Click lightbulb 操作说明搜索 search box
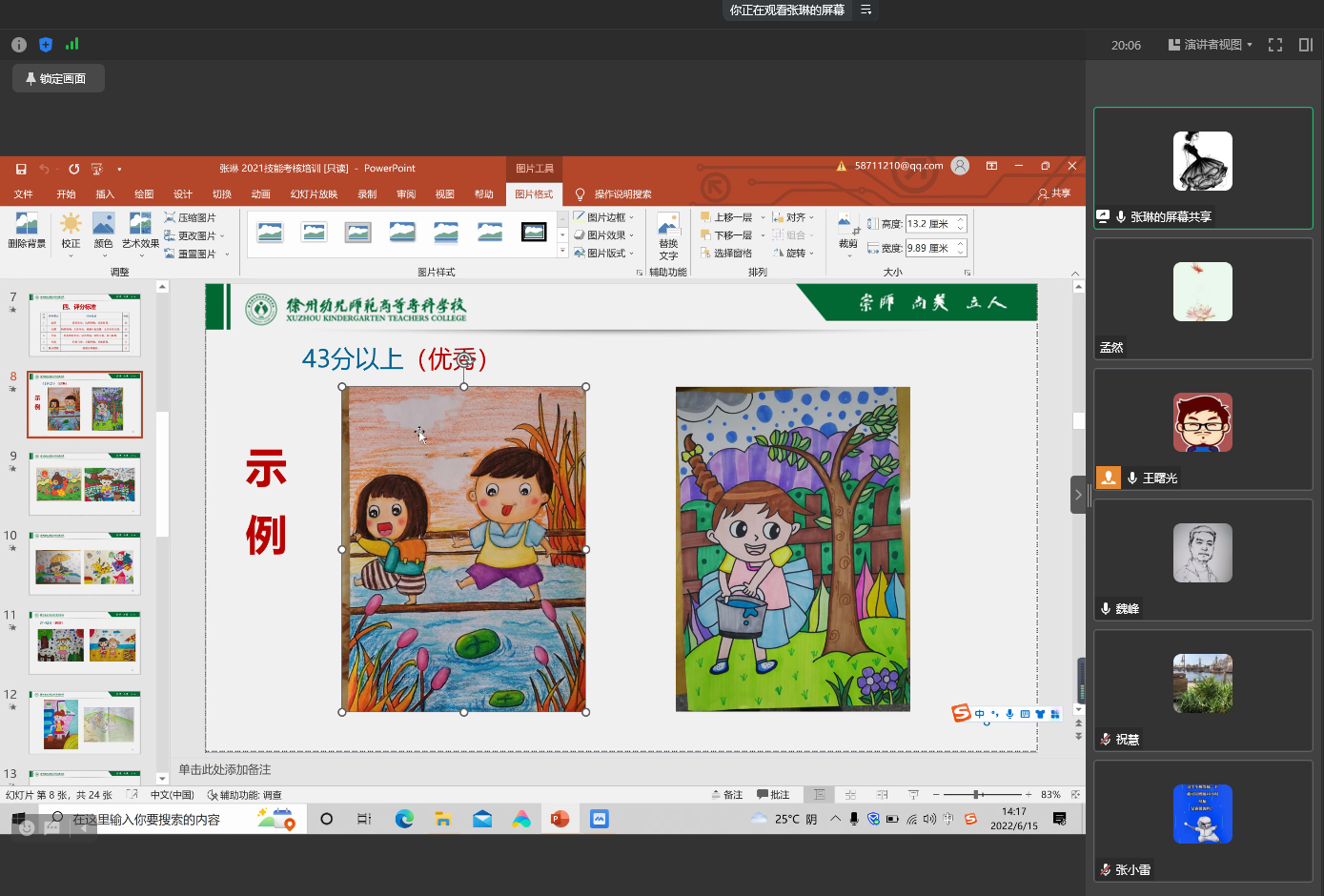 point(614,194)
